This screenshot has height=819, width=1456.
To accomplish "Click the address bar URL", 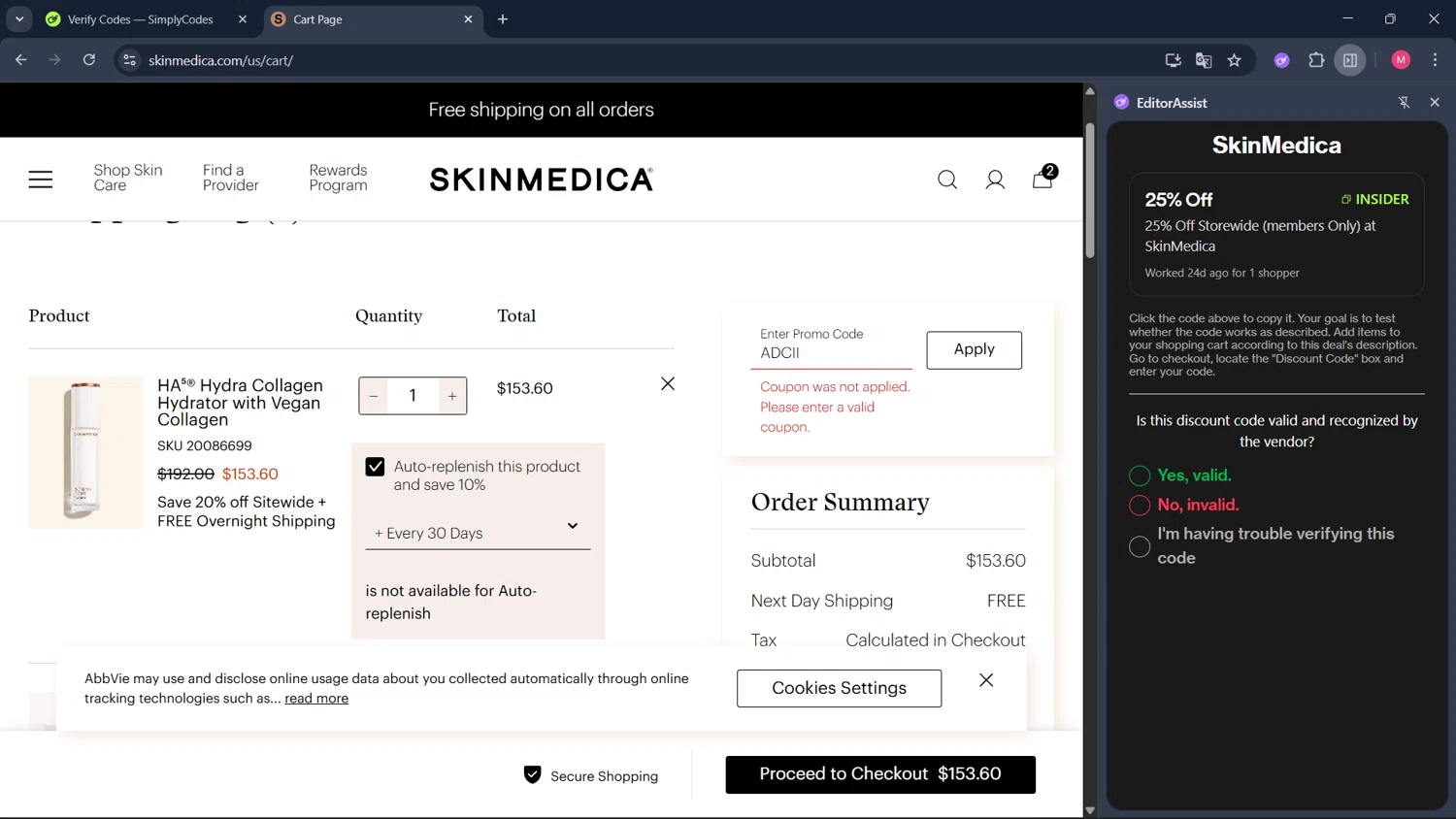I will coord(221,60).
